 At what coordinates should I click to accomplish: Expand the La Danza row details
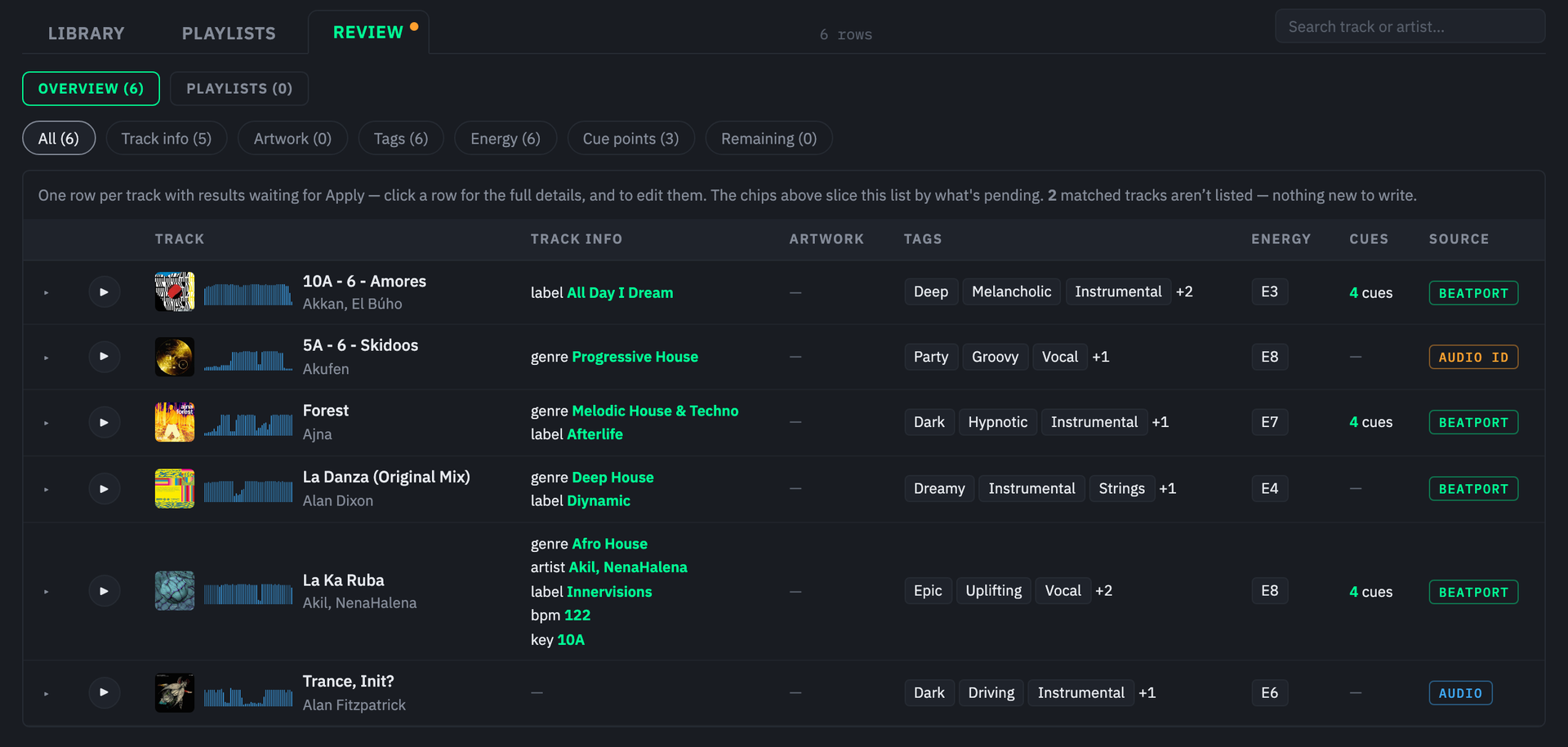point(47,489)
